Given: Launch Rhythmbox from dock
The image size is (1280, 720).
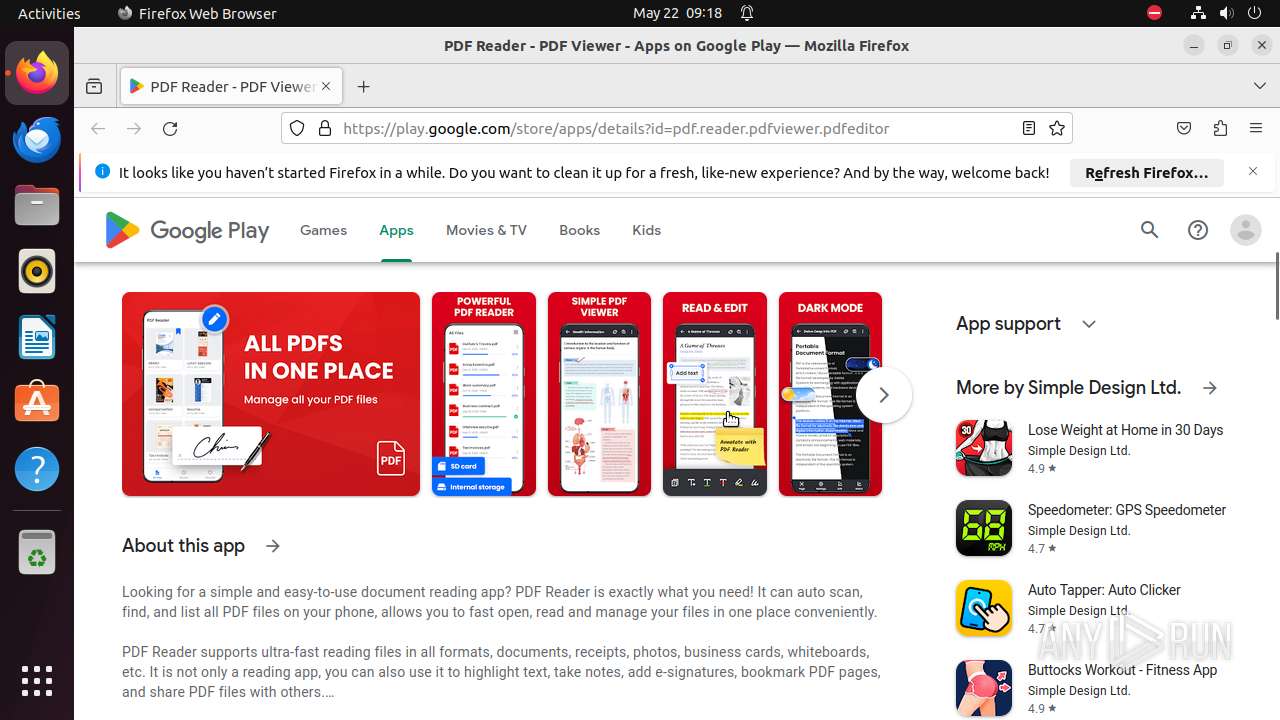Looking at the screenshot, I should pos(37,271).
